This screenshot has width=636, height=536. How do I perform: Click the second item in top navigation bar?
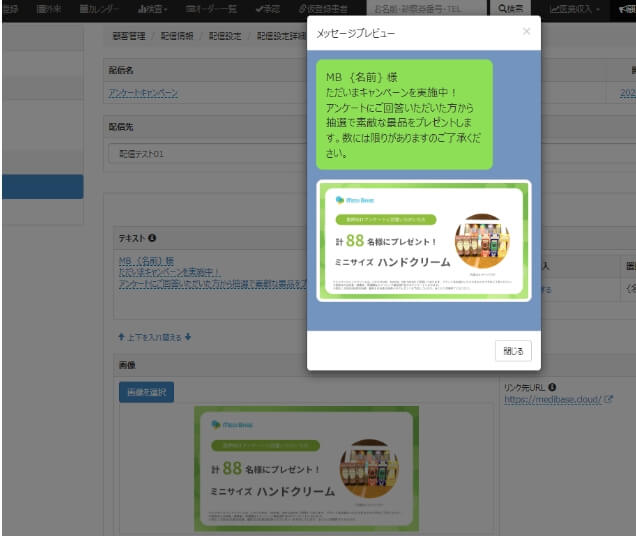[x=48, y=9]
